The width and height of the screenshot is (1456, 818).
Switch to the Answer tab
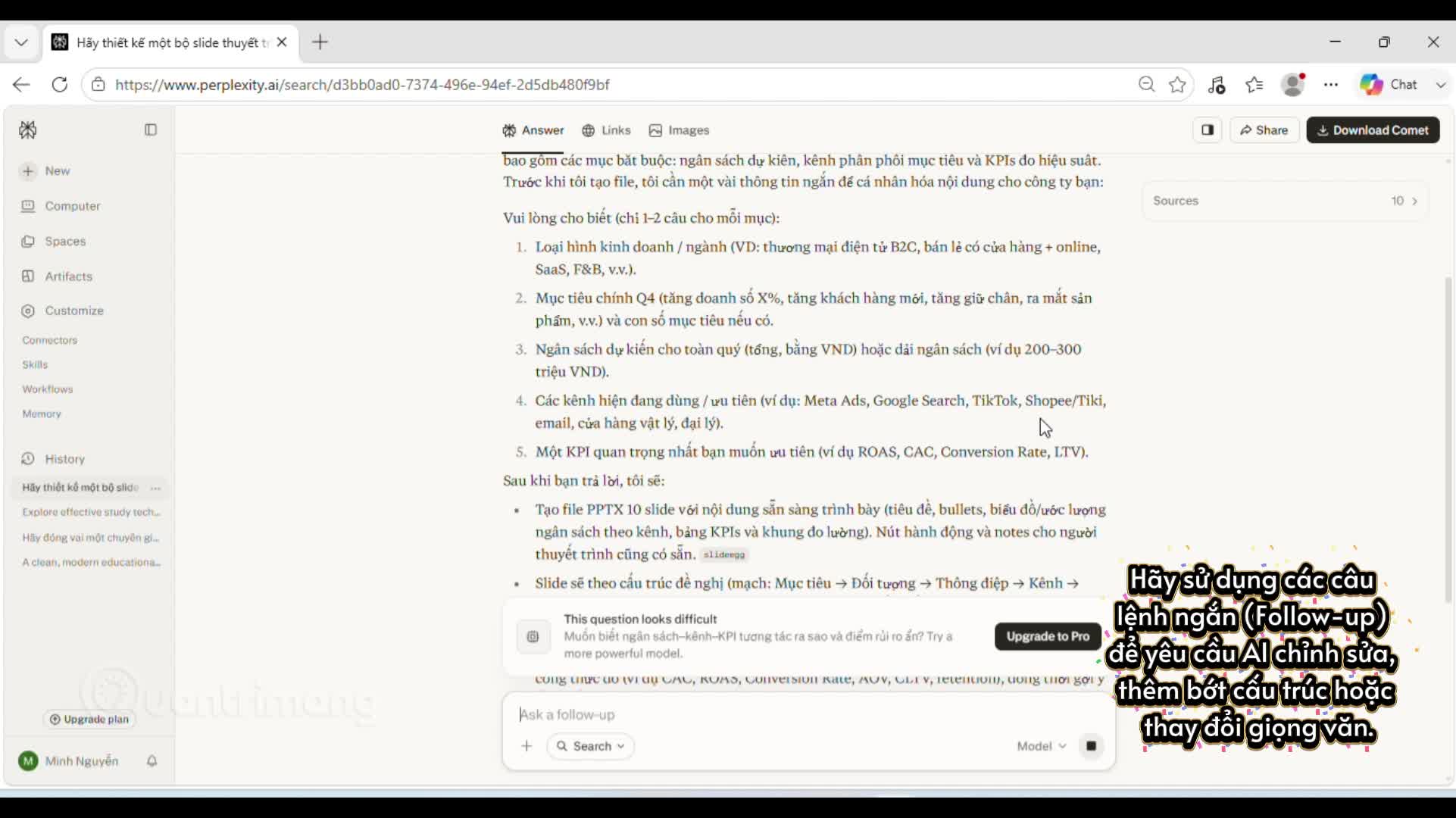533,130
